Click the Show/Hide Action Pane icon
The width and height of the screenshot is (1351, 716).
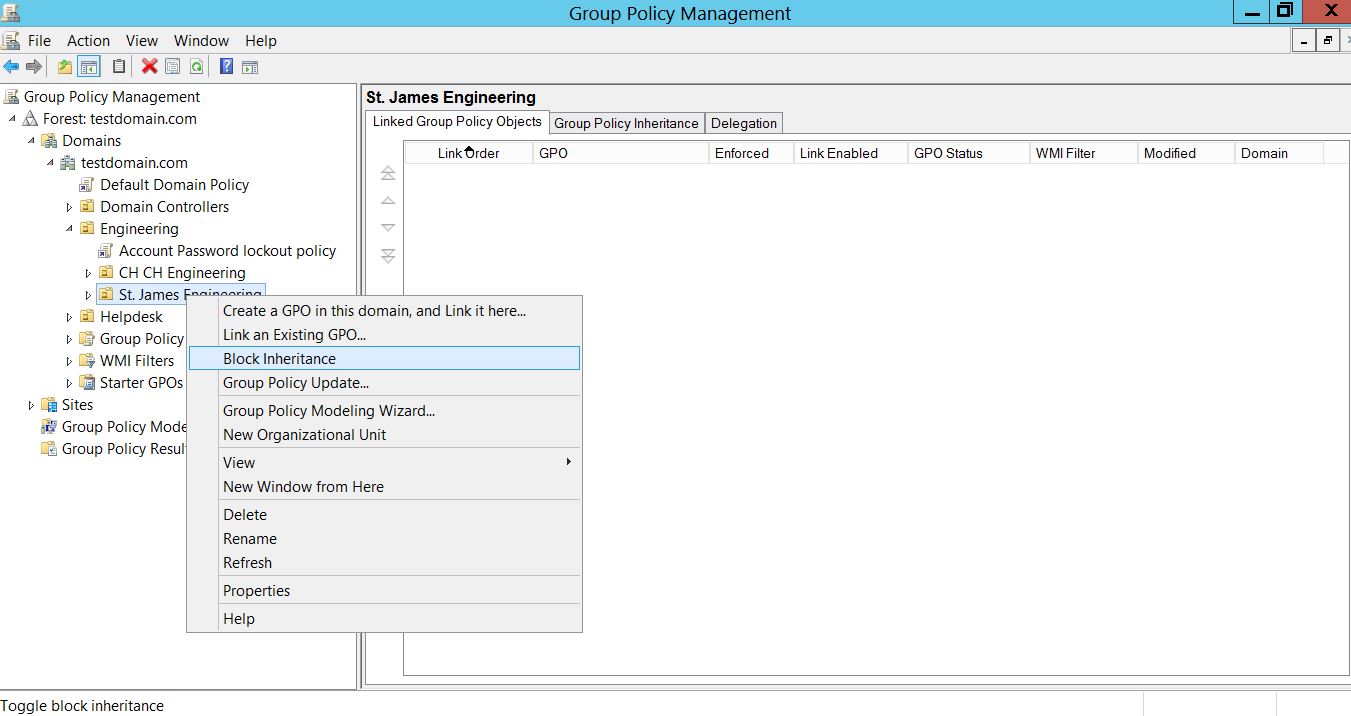tap(250, 67)
